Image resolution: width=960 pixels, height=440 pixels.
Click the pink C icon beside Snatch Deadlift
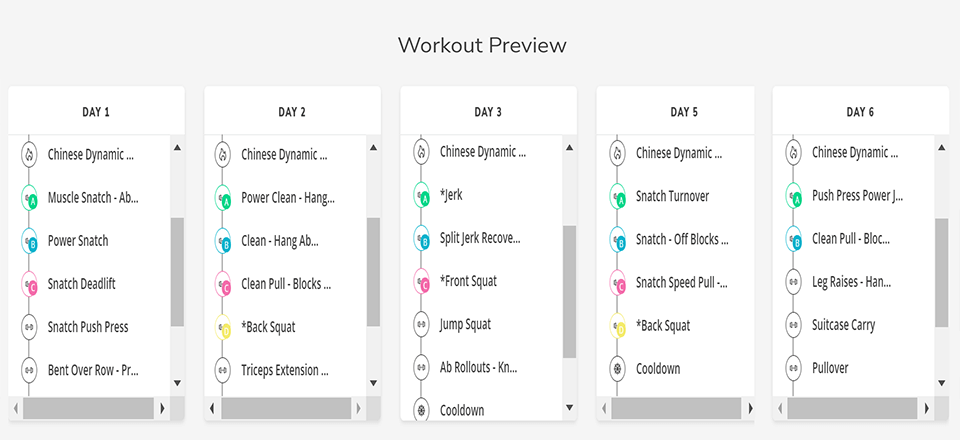29,283
